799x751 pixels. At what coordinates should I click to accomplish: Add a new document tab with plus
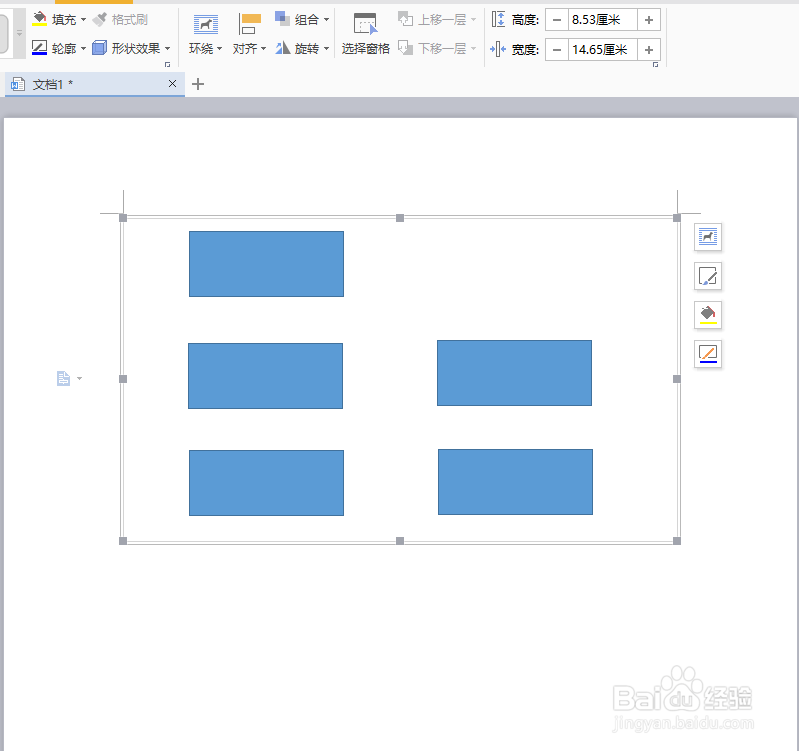pos(198,84)
